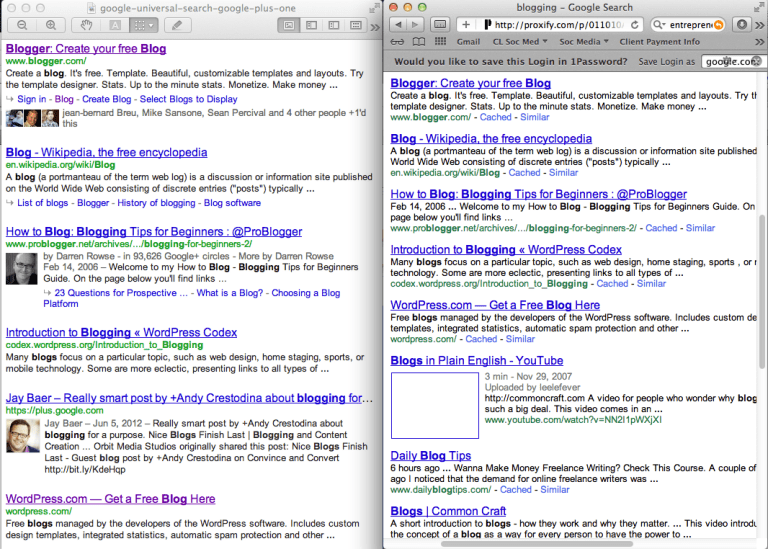
Task: Open WordPress.com Get a Free Blog in Preview
Action: (110, 499)
